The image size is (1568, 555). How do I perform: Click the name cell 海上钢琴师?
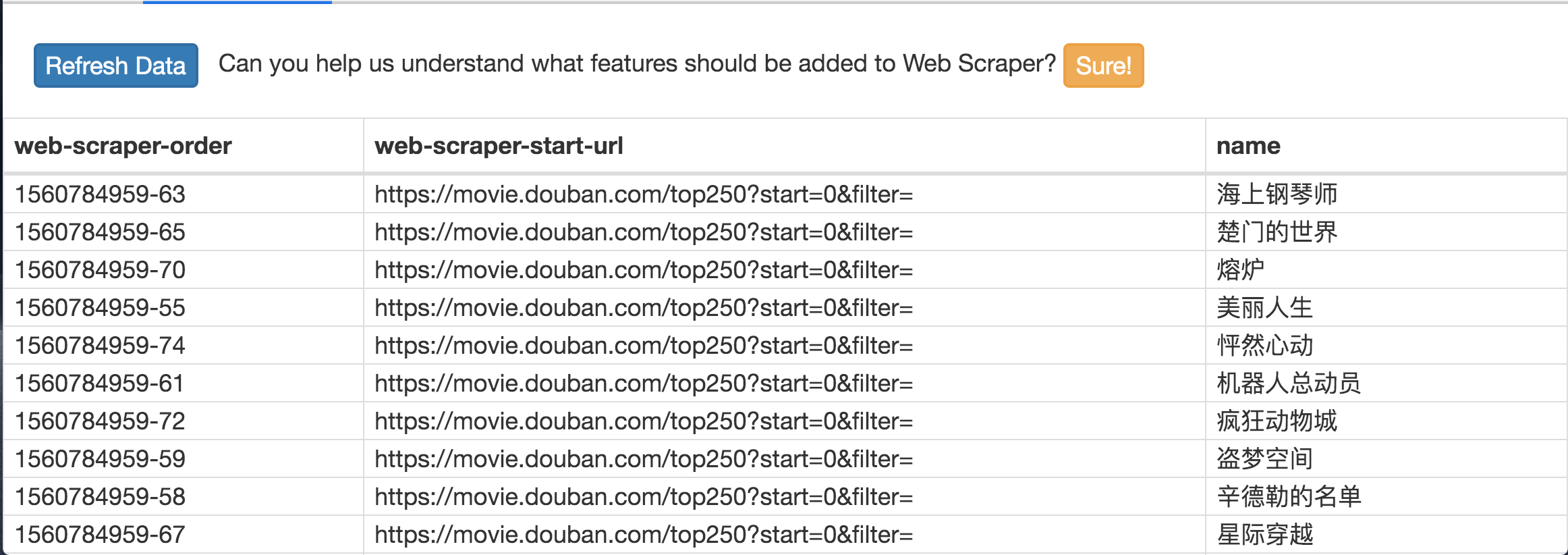coord(1277,194)
